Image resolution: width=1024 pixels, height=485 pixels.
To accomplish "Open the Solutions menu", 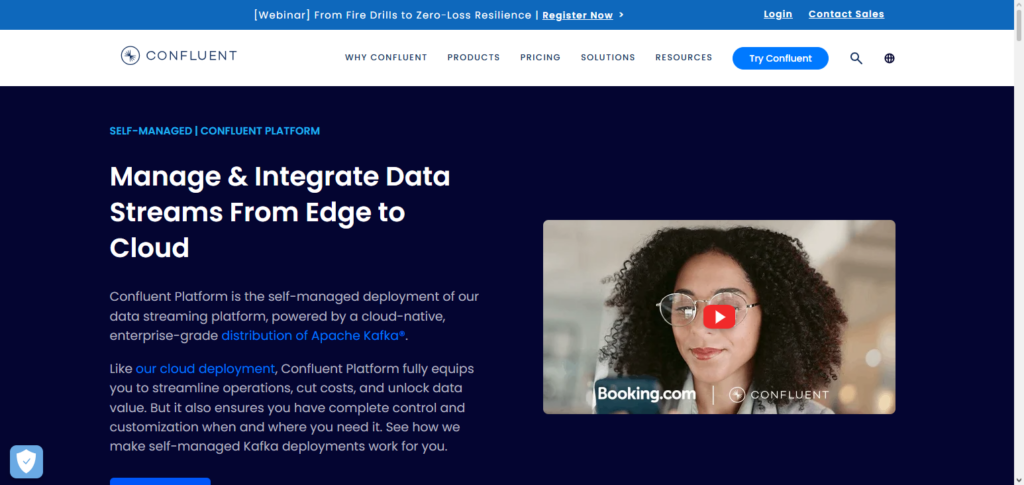I will [x=607, y=57].
